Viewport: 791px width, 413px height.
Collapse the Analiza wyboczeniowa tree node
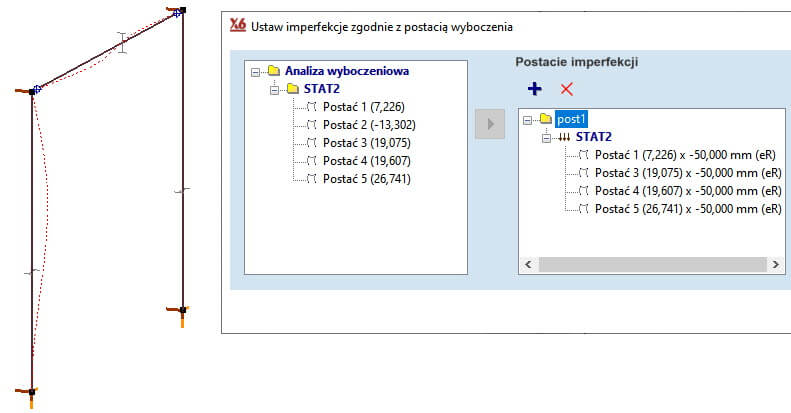257,71
